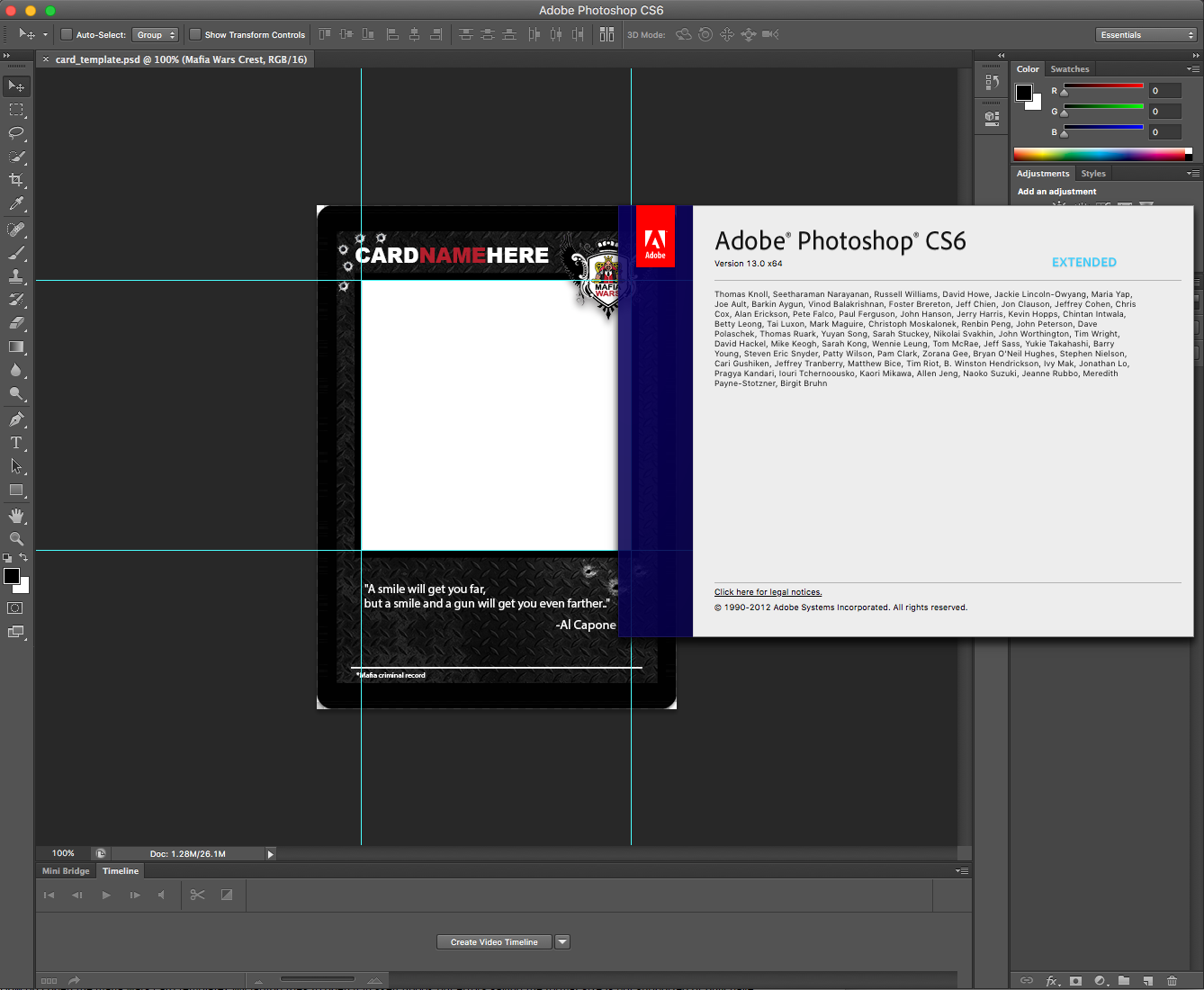The image size is (1204, 990).
Task: Collapse the right panels to icons
Action: [x=1195, y=56]
